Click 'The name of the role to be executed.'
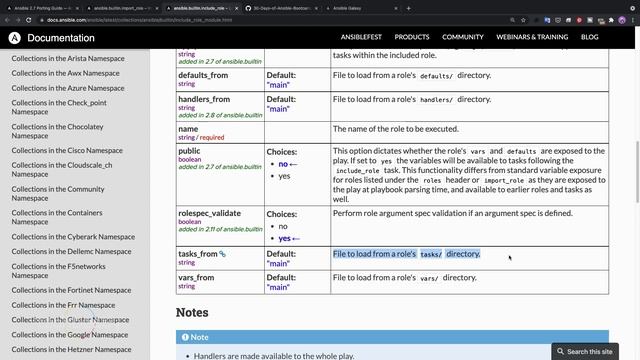This screenshot has width=640, height=360. (x=396, y=129)
